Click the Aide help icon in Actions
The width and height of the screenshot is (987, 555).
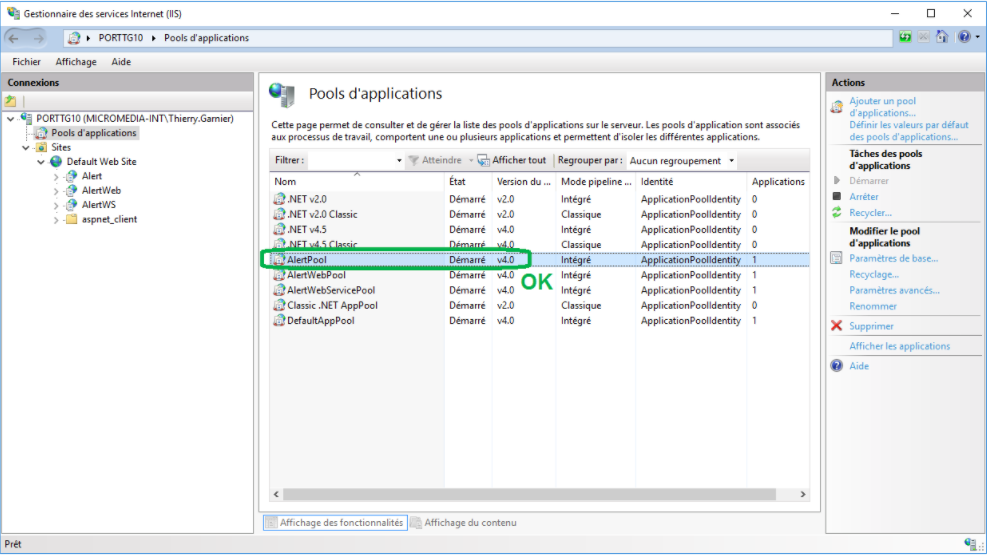tap(837, 366)
